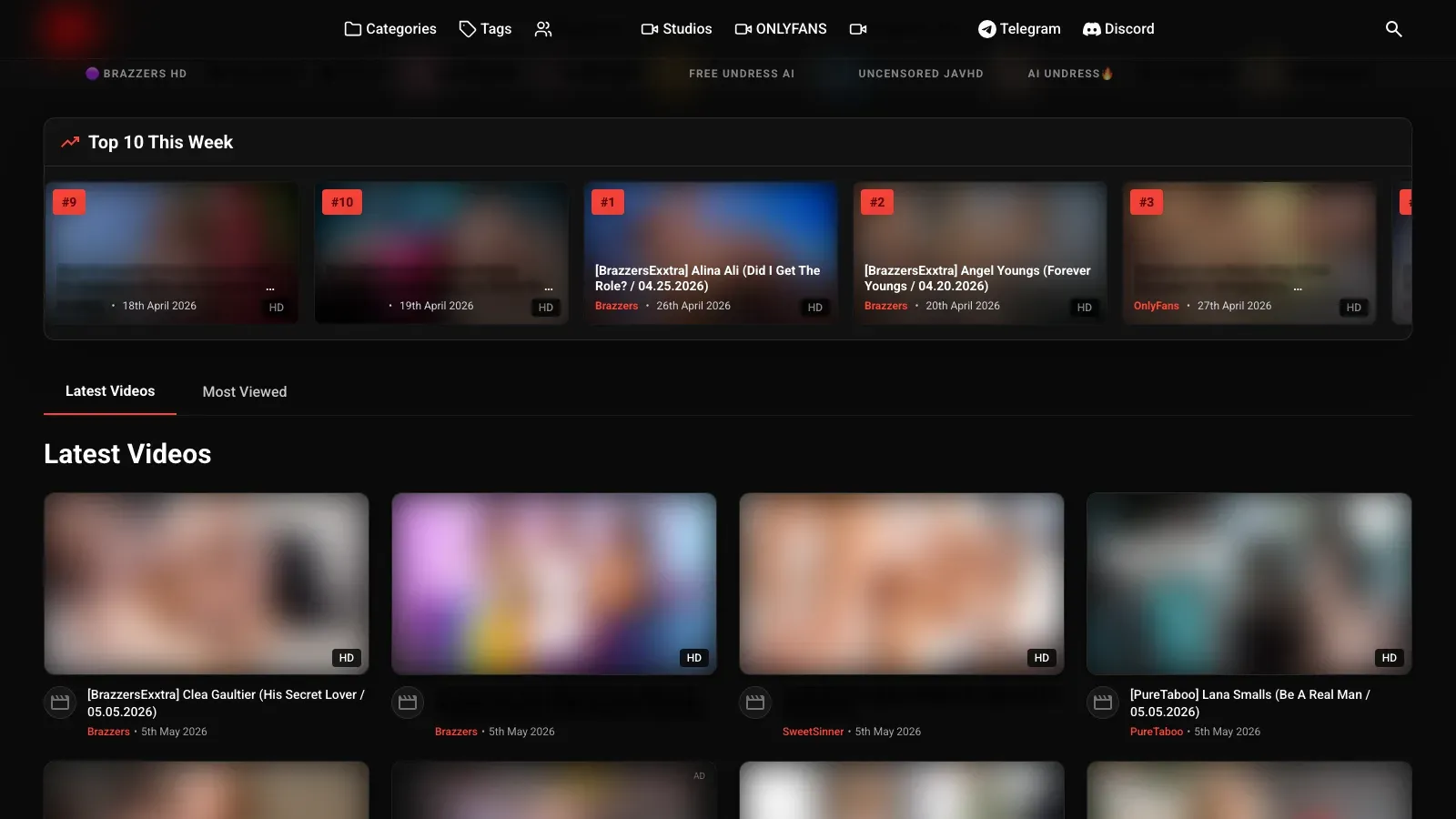Click Brazzers link under the Clea Gaultier title

point(108,732)
